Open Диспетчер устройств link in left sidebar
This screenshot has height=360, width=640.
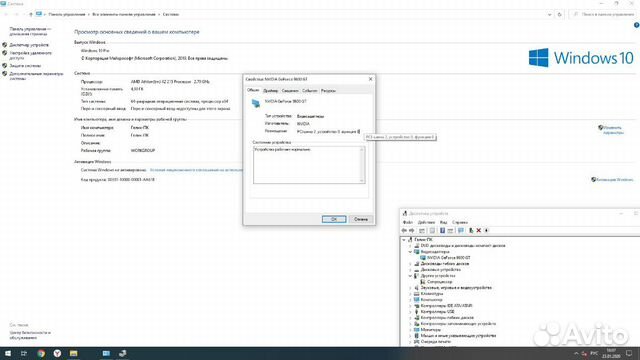[x=29, y=45]
